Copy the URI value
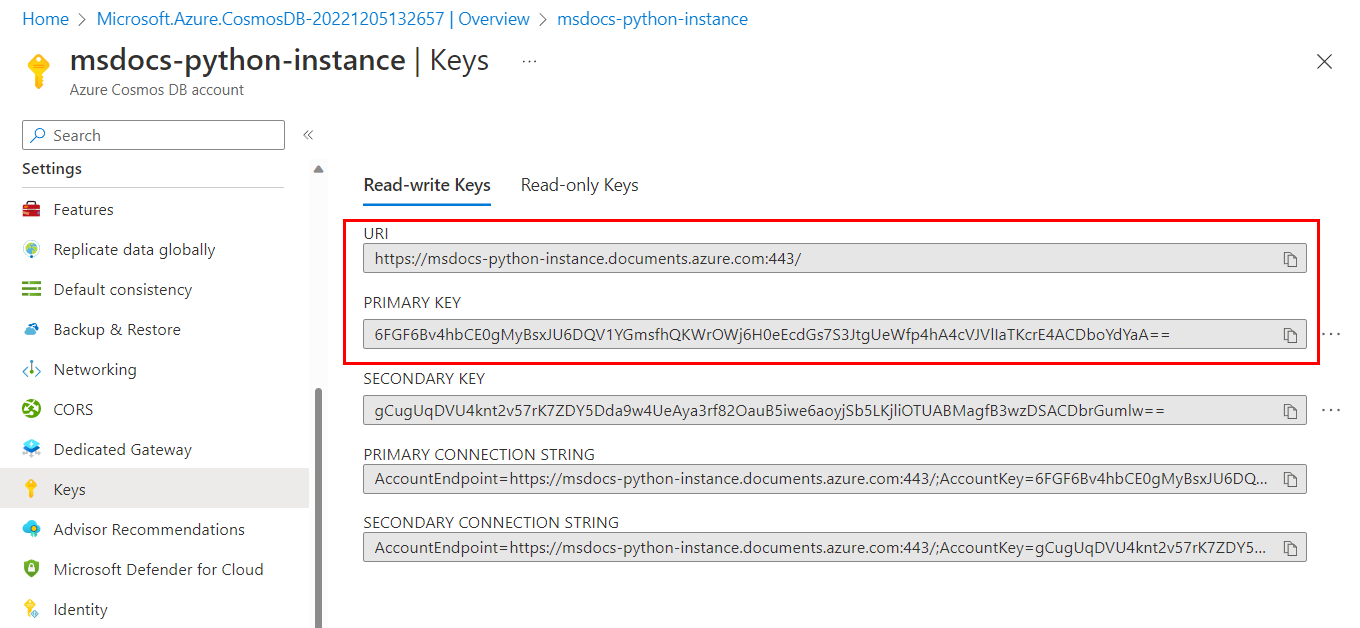 click(x=1290, y=259)
